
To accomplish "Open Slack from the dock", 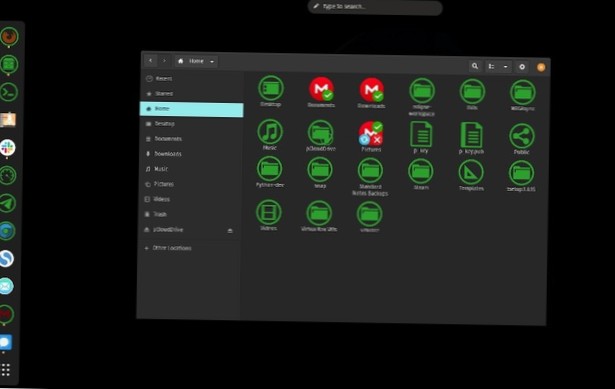I will [7, 148].
